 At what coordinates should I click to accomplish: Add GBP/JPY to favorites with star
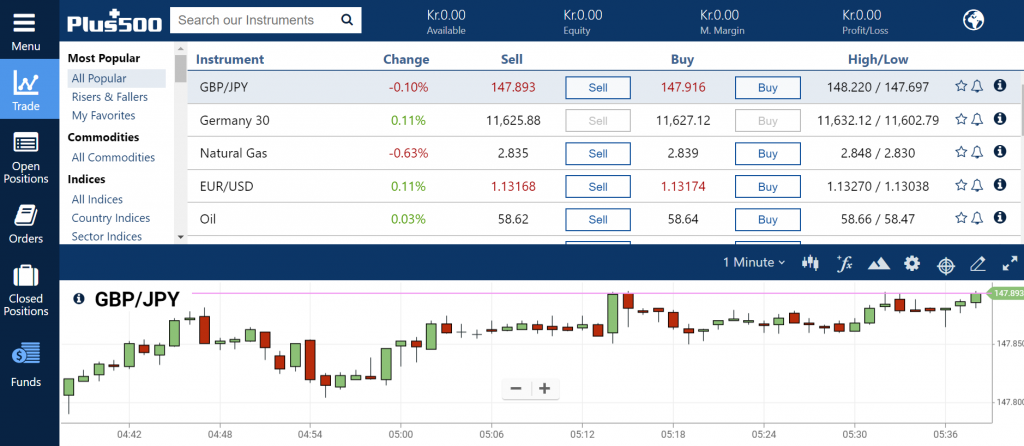point(961,87)
